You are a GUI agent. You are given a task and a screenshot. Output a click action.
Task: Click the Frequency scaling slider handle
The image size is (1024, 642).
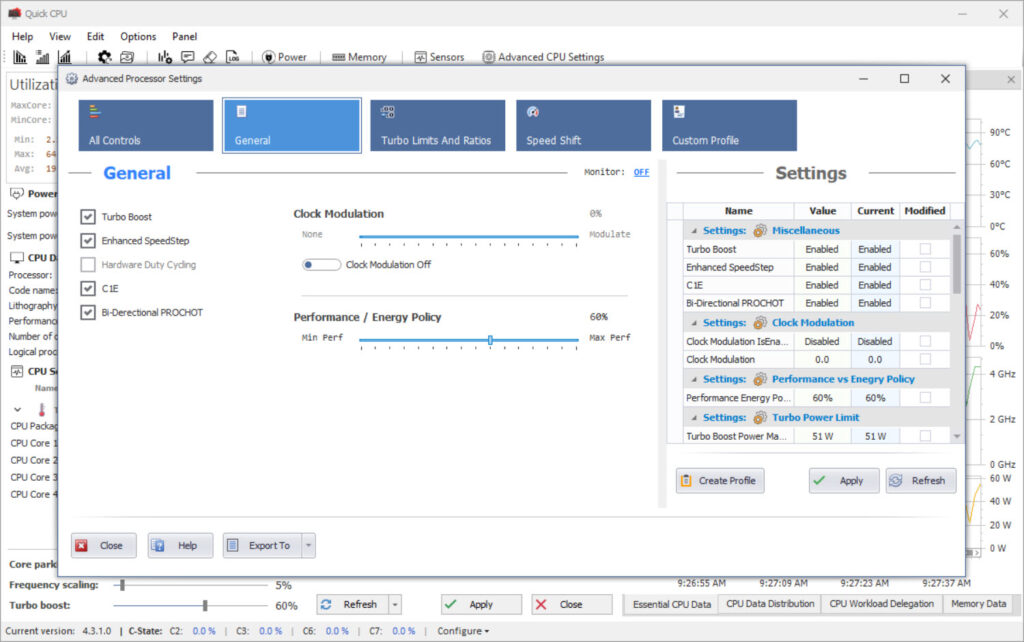[122, 585]
